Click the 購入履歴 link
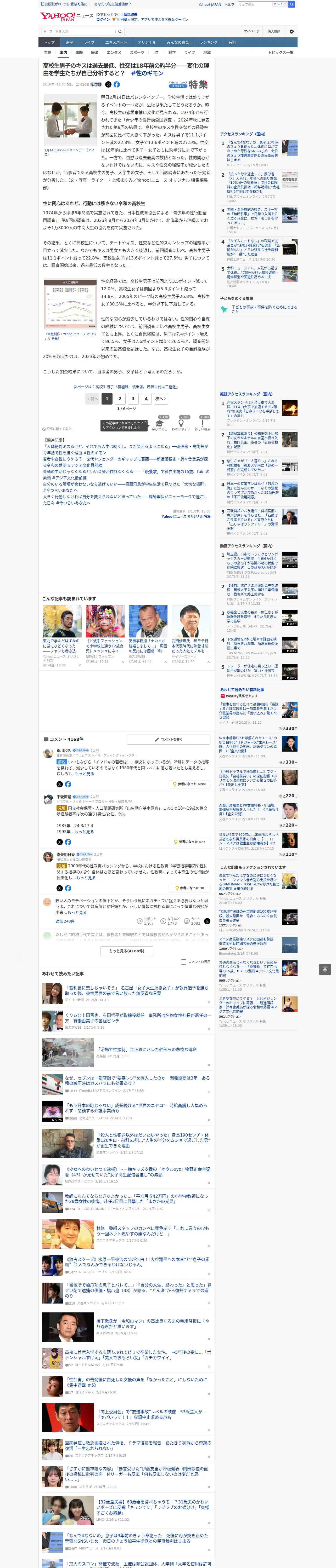The height and width of the screenshot is (1568, 336). point(274,31)
